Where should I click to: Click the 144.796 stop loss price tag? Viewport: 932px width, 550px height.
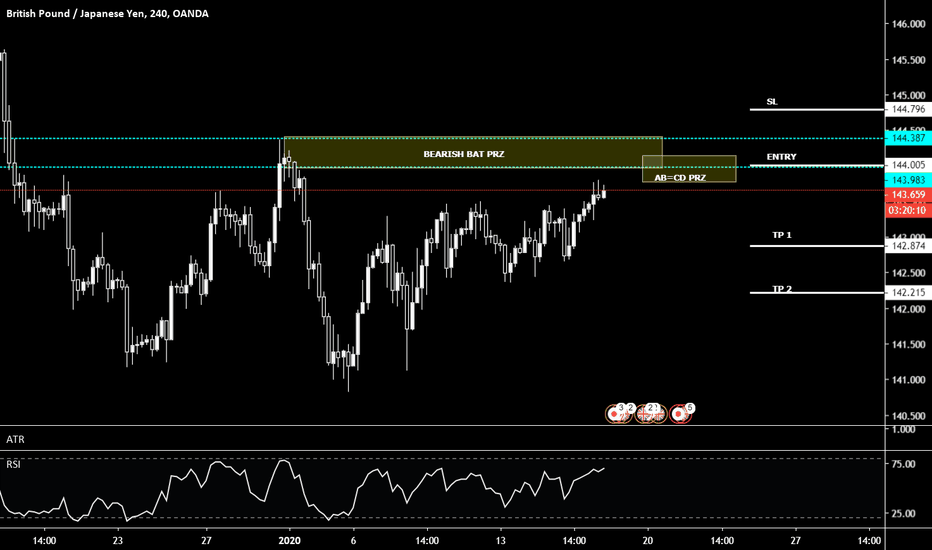[x=908, y=109]
